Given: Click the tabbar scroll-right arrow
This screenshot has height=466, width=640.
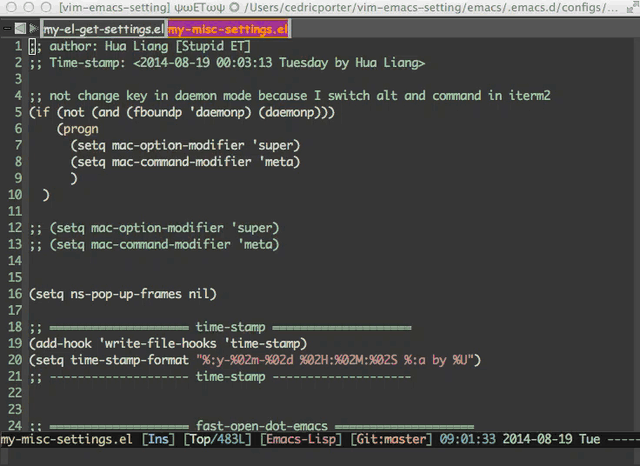Looking at the screenshot, I should 33,29.
